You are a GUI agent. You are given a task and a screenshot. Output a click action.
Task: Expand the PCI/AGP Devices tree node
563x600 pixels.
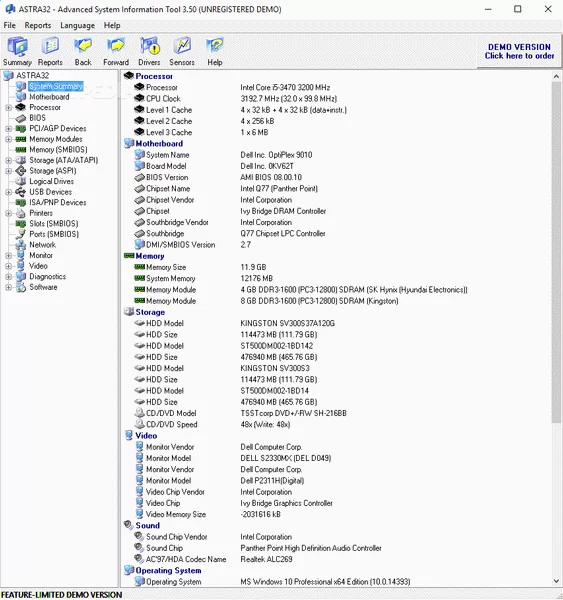[8, 129]
